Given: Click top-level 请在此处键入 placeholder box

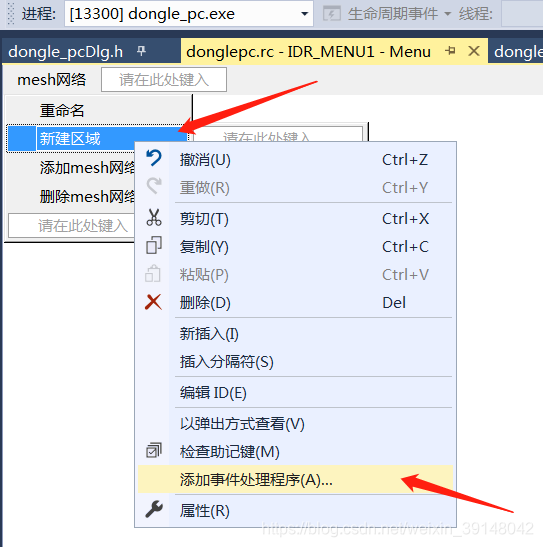Looking at the screenshot, I should 164,80.
